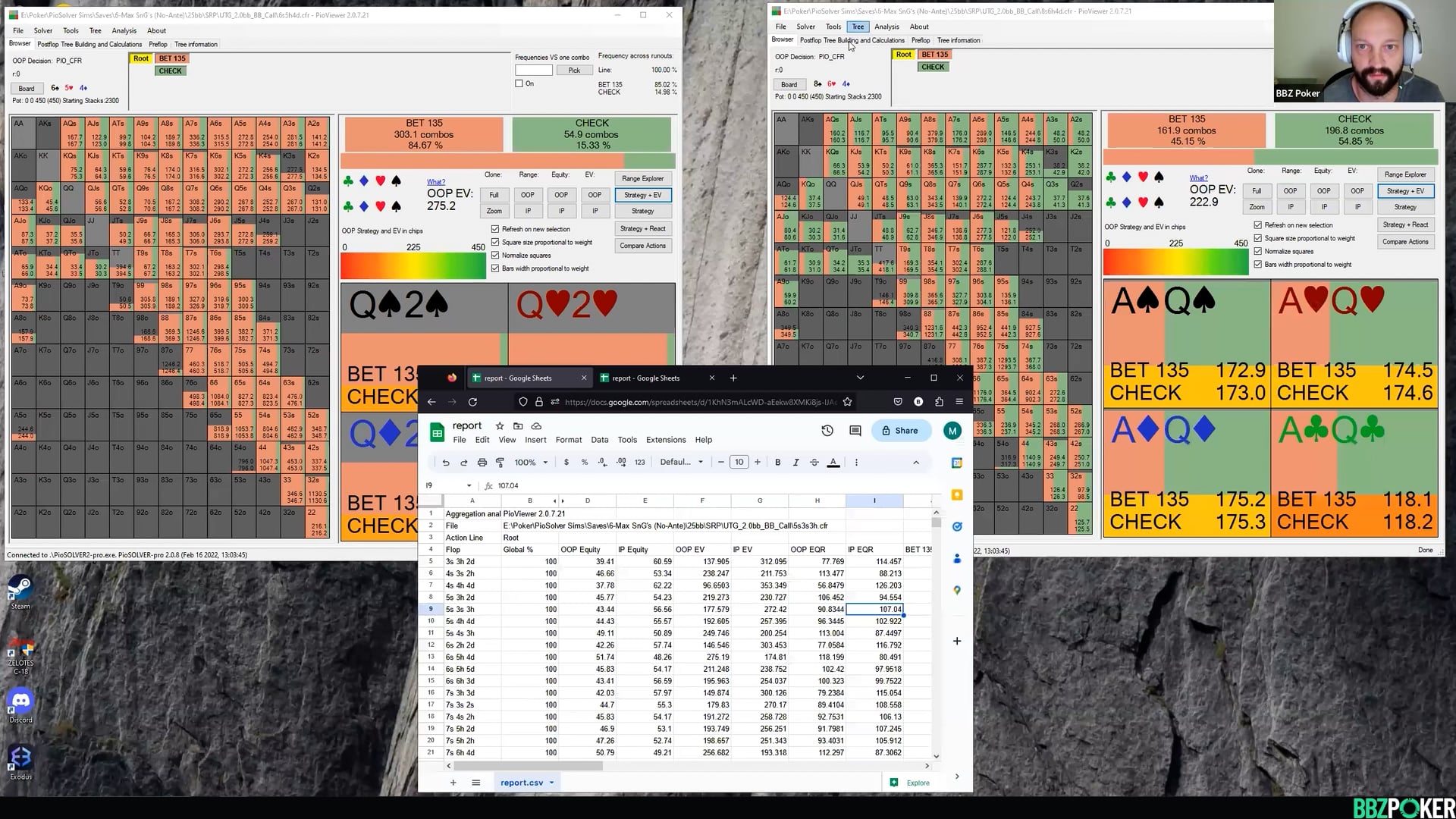Switch to the second report Google Sheets tab
The image size is (1456, 819).
(x=646, y=378)
